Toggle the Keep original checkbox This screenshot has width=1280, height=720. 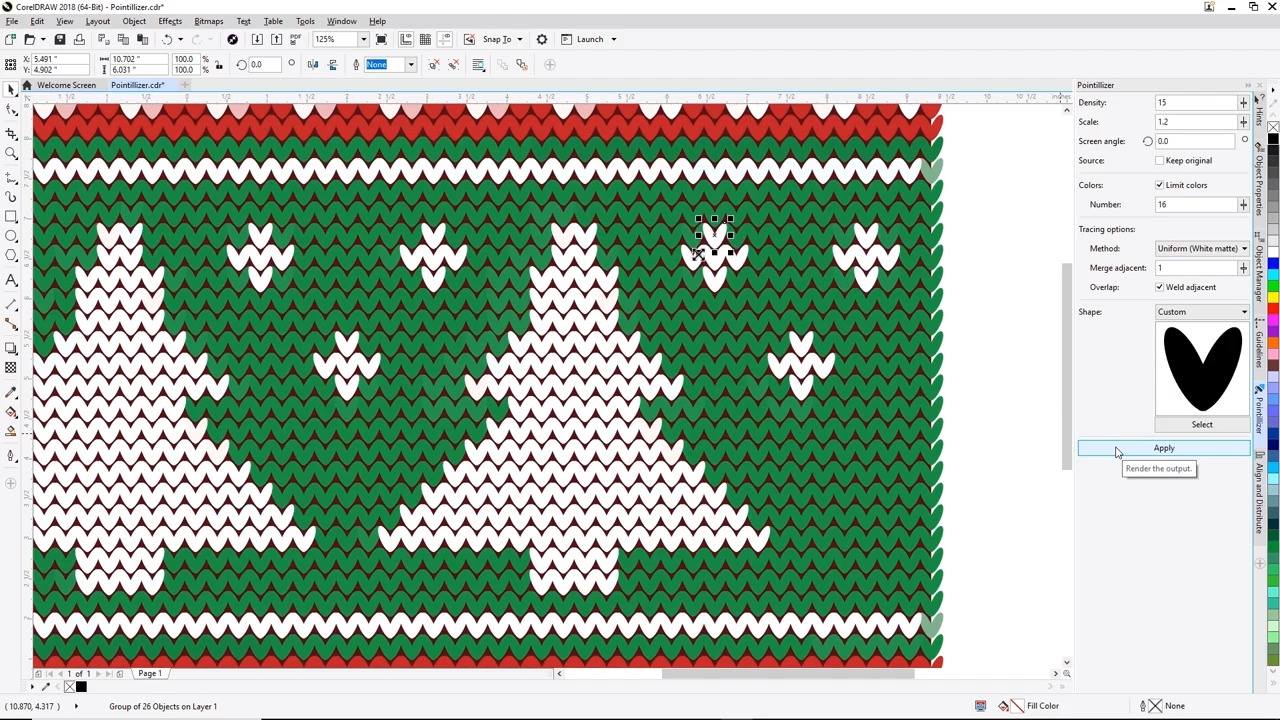click(x=1160, y=160)
